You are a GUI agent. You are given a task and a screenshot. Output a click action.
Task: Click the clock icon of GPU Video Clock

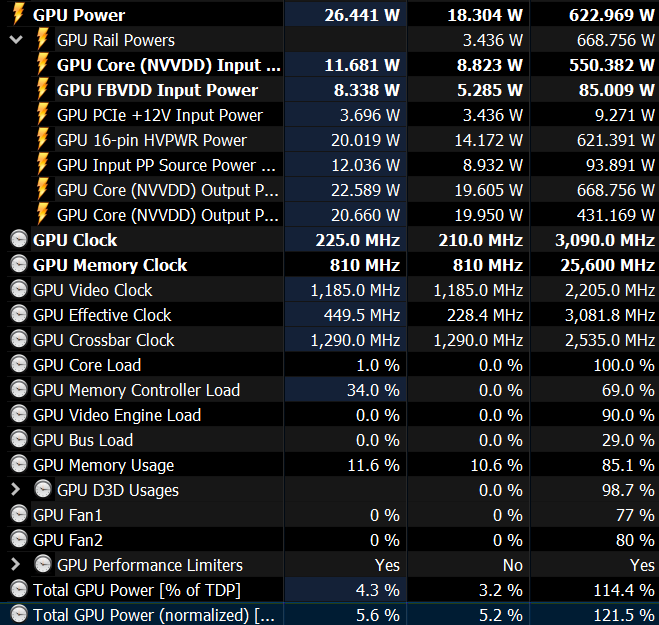coord(18,289)
